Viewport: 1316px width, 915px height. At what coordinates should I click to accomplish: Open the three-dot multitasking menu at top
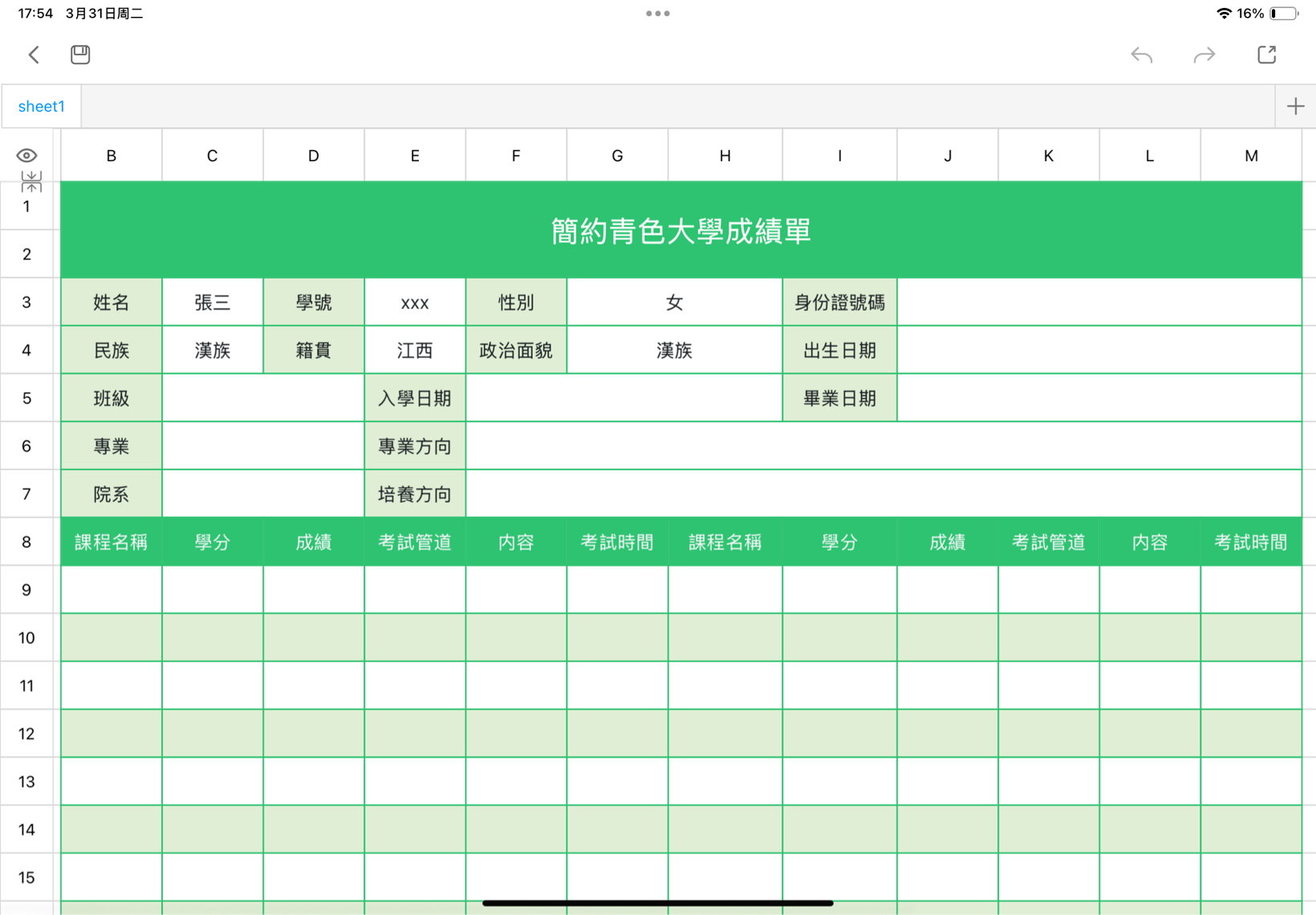pos(658,13)
